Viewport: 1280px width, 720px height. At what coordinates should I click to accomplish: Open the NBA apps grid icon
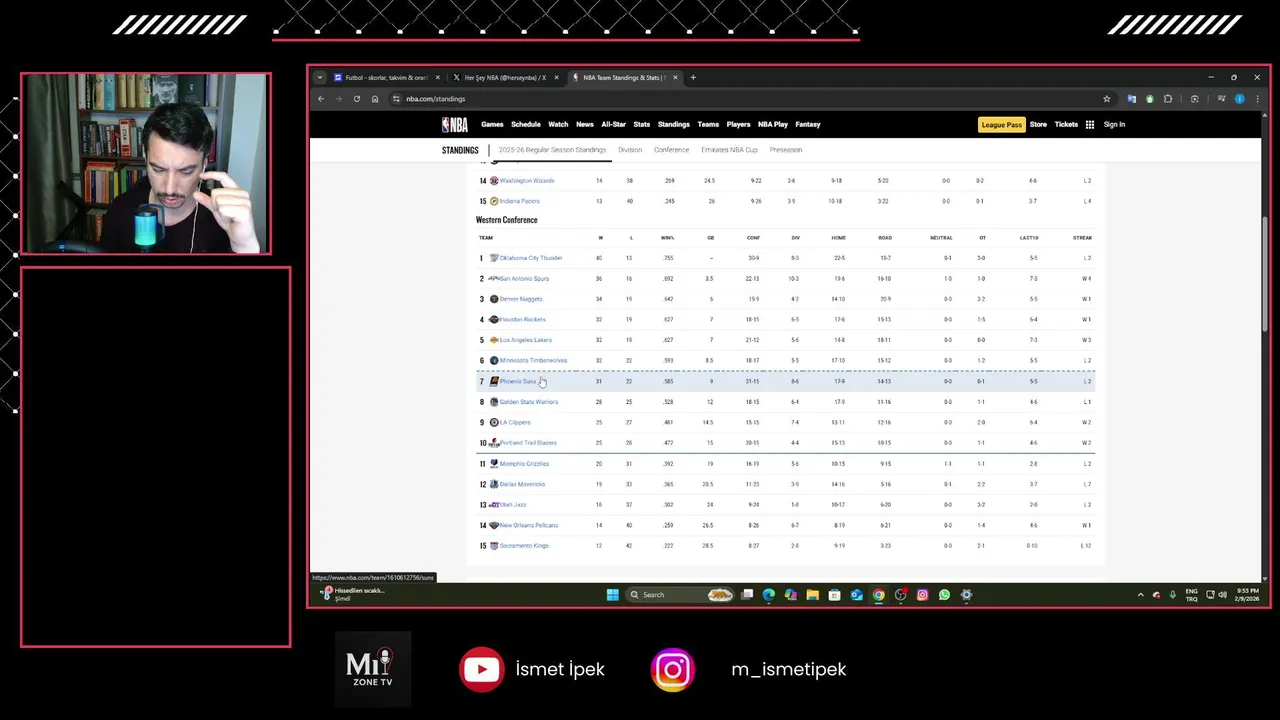click(1089, 125)
